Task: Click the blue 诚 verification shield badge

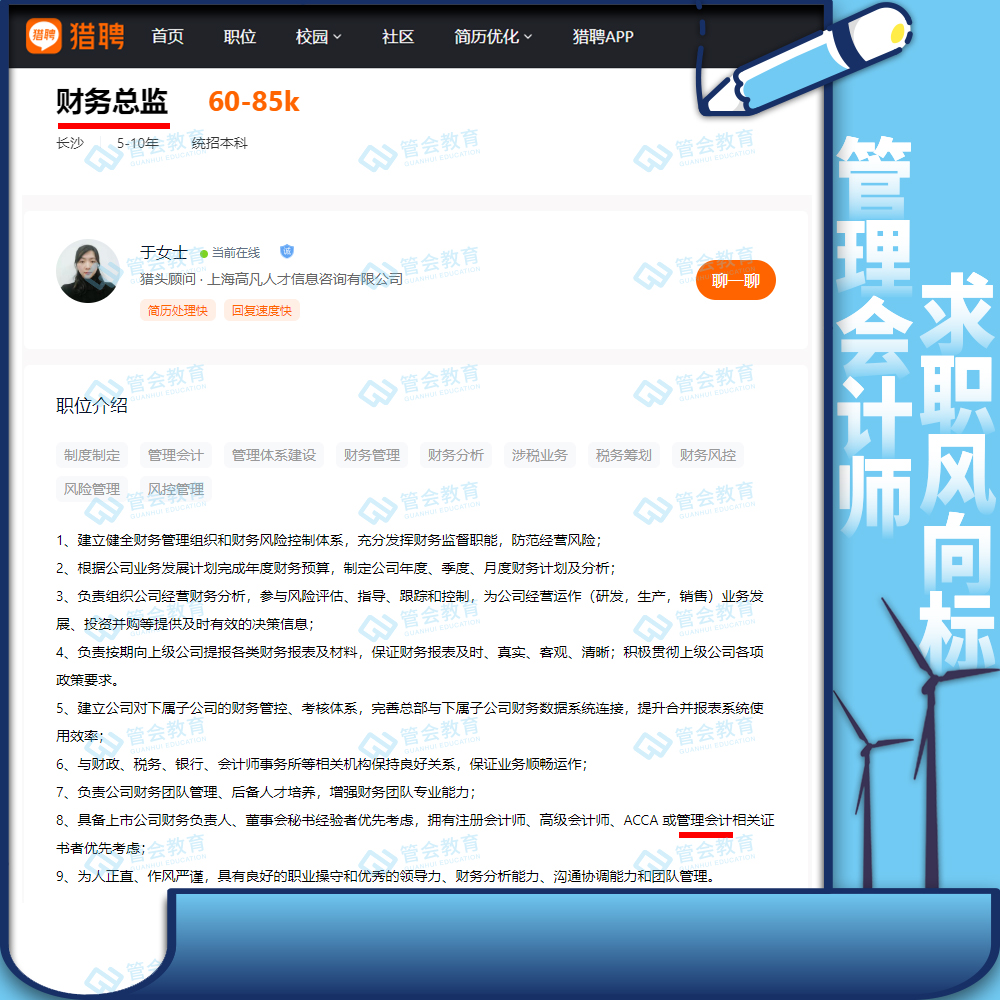Action: coord(287,252)
